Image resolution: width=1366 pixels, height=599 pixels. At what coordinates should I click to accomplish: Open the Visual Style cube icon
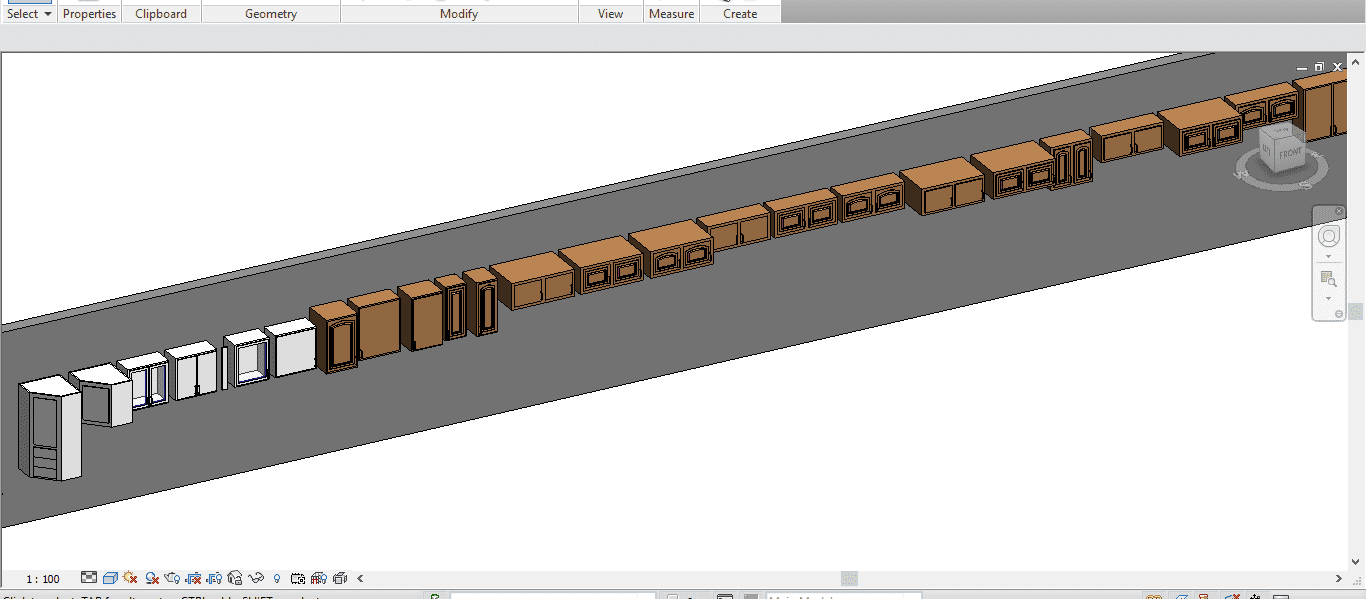[110, 578]
